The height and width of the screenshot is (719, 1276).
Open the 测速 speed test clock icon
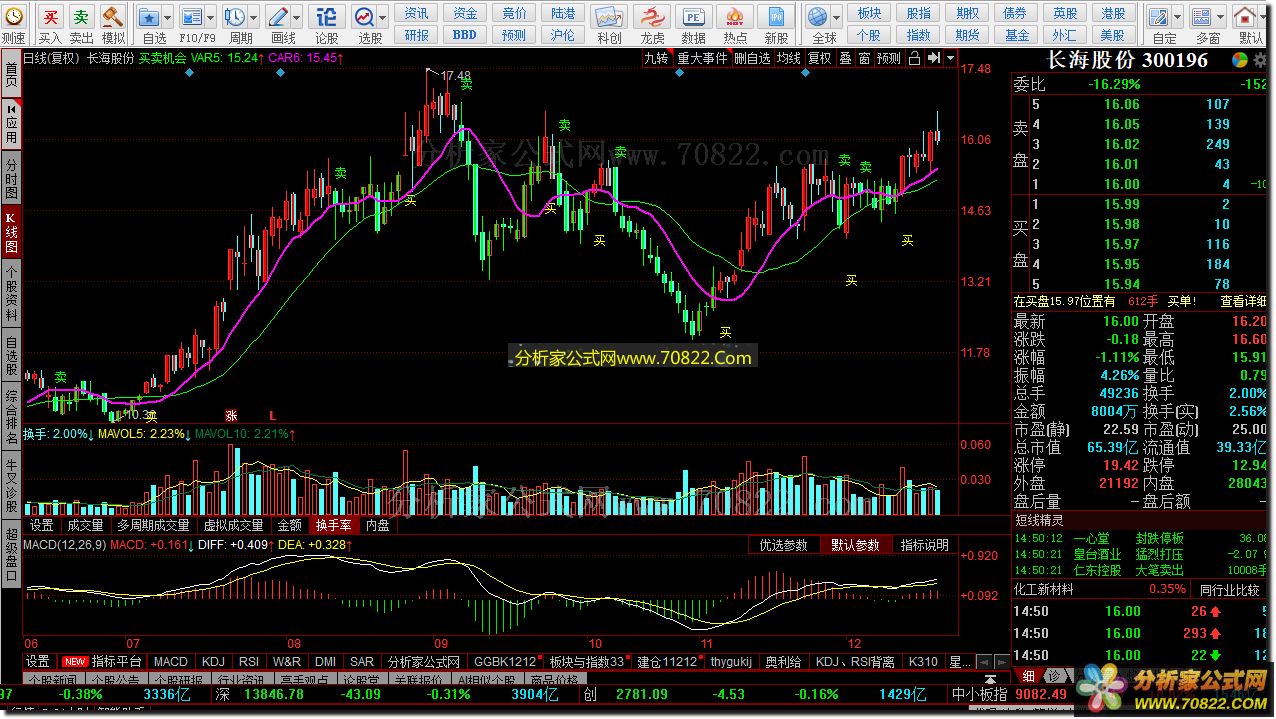12,17
